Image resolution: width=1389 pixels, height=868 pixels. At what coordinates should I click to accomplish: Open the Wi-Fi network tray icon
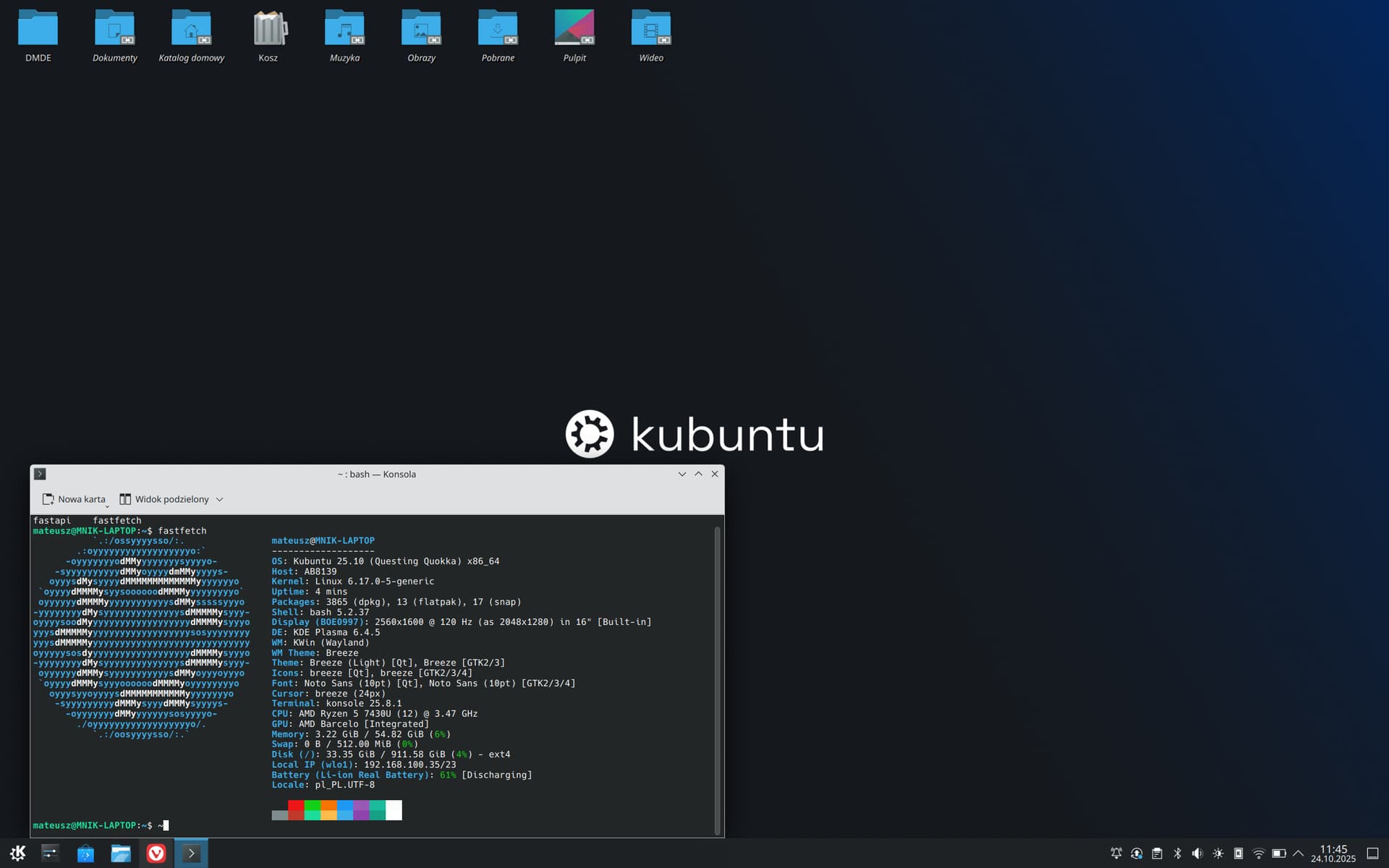[1259, 854]
